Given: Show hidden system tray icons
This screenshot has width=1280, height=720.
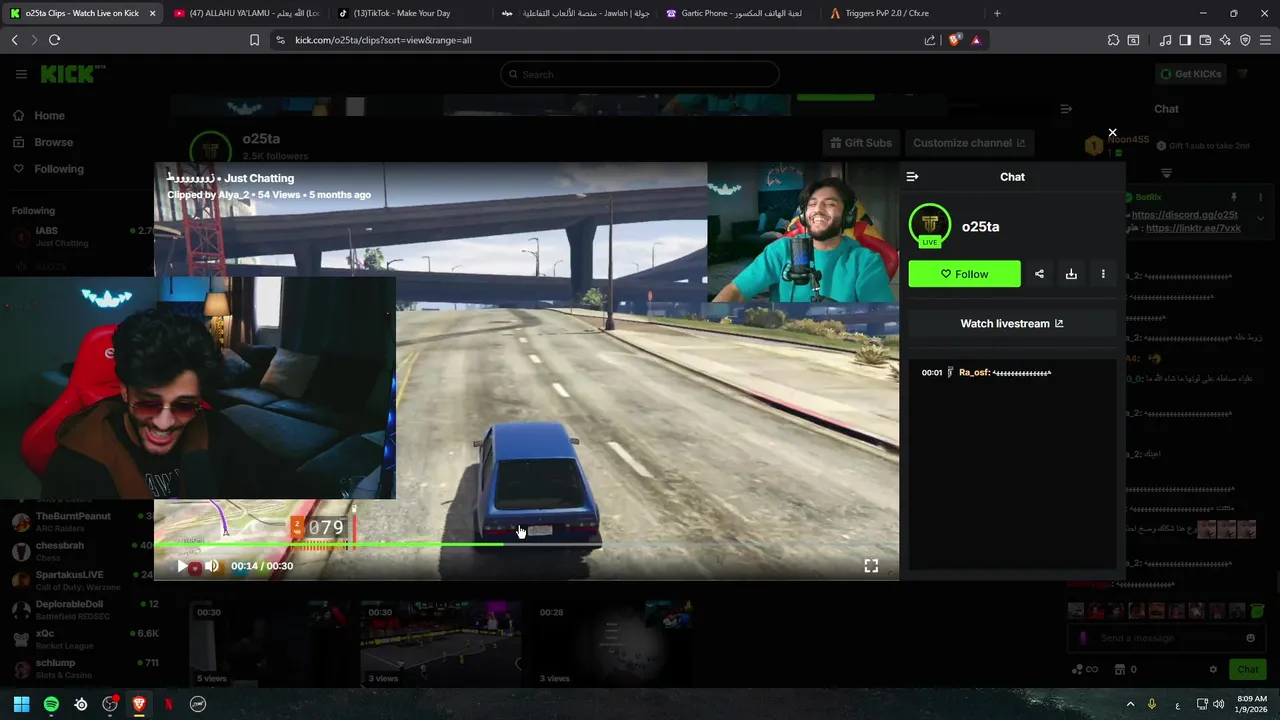Looking at the screenshot, I should 1131,704.
